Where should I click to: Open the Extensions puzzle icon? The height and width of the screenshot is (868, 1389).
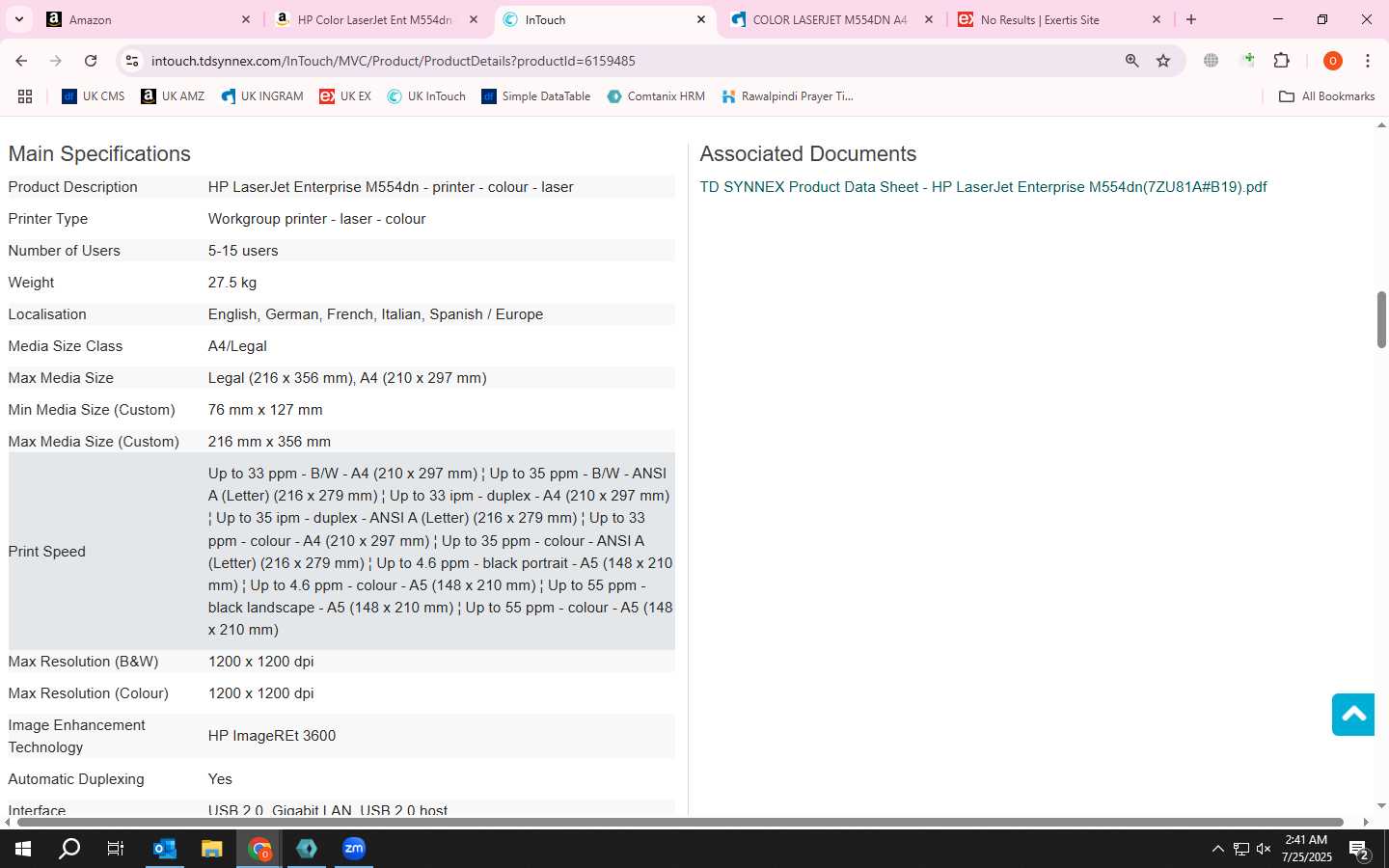pos(1282,61)
